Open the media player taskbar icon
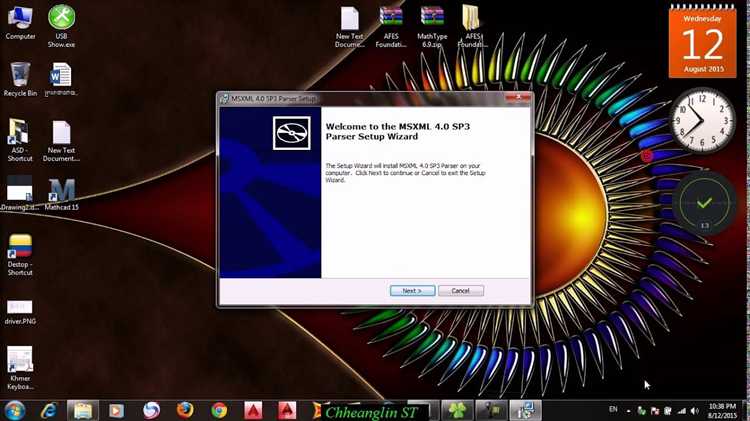Image resolution: width=750 pixels, height=421 pixels. point(116,410)
